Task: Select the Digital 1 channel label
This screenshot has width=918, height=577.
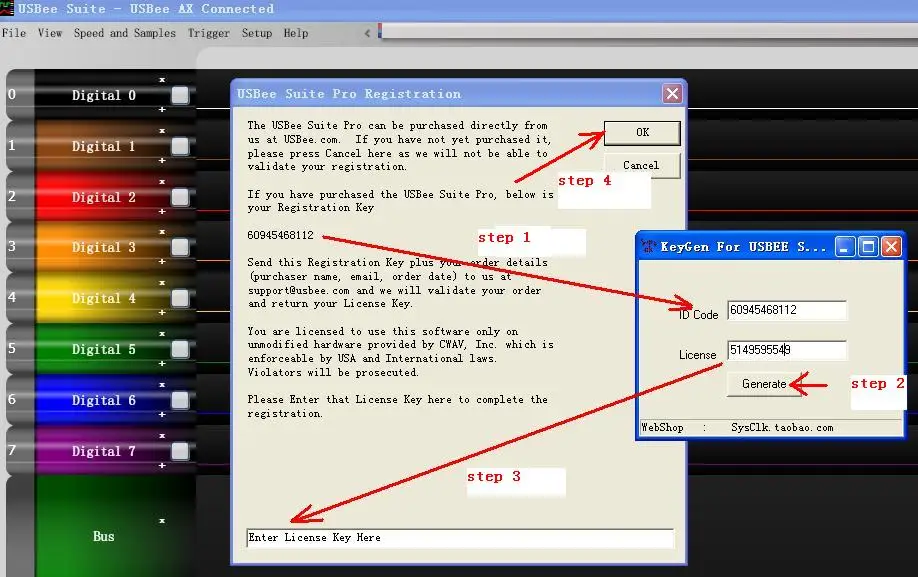Action: [x=104, y=146]
